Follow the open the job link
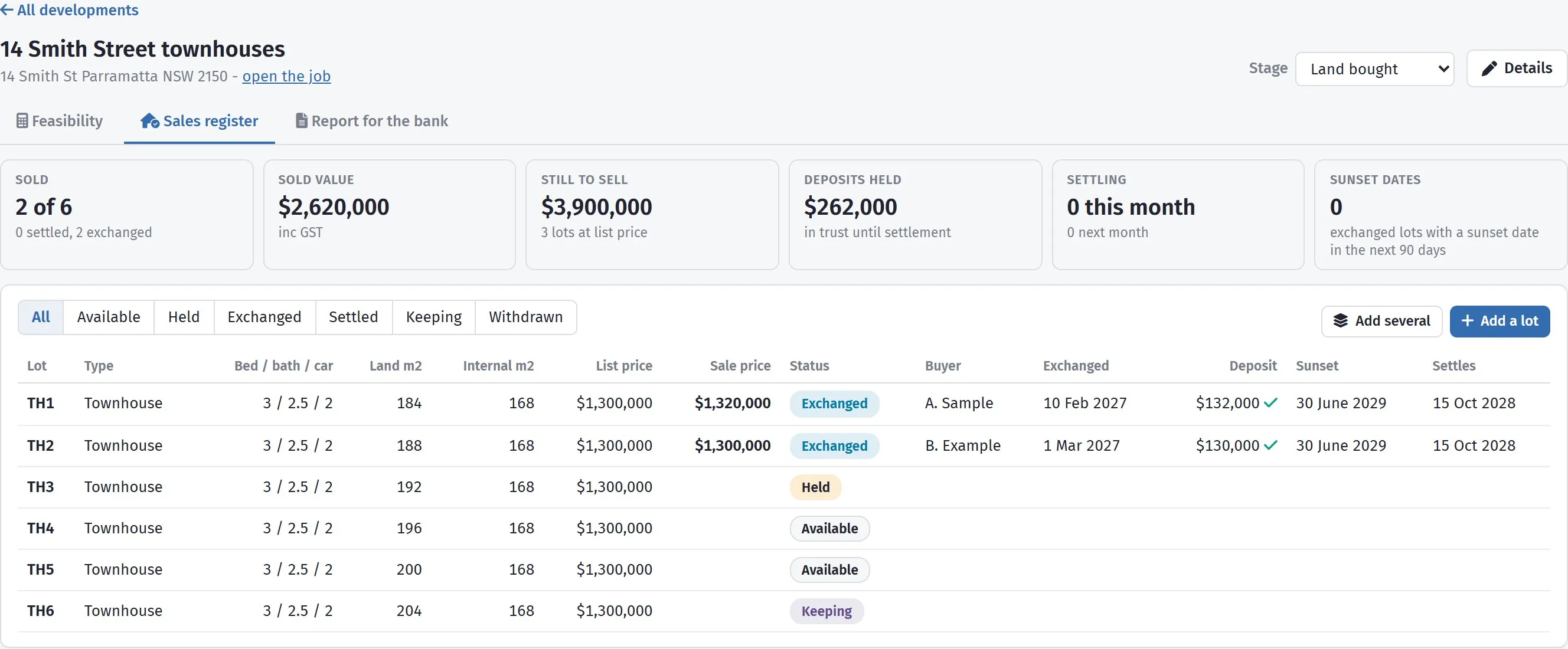1568x649 pixels. coord(286,76)
